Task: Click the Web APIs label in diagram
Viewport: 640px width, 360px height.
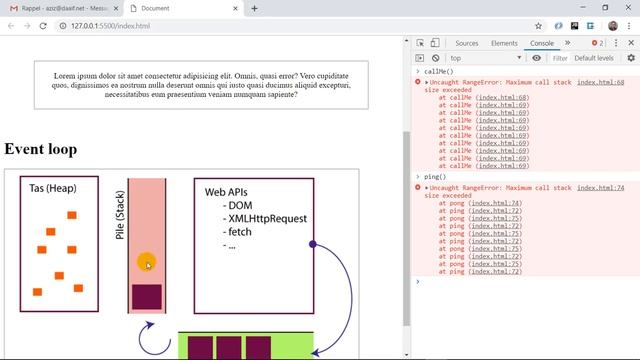Action: (x=226, y=192)
